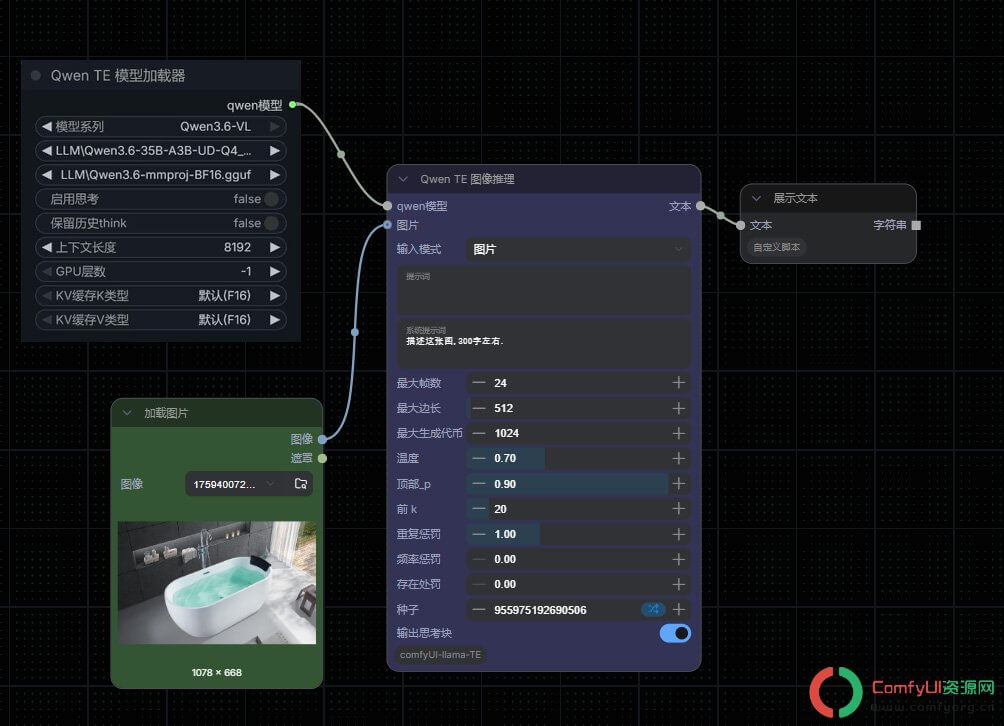Click the 1078 × 668 size text

tap(216, 672)
